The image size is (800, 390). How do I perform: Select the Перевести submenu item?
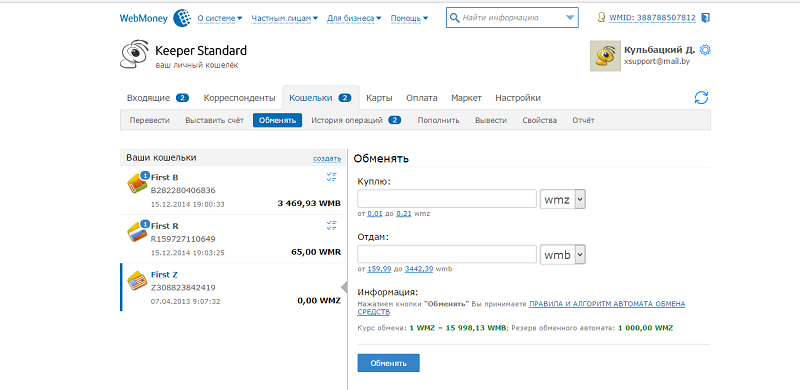149,120
